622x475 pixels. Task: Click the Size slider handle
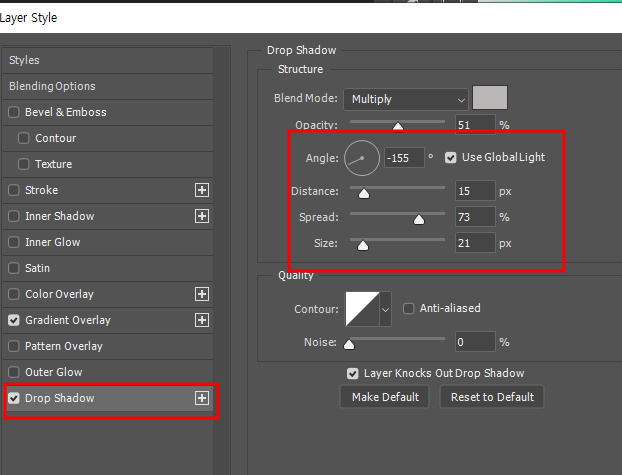363,246
